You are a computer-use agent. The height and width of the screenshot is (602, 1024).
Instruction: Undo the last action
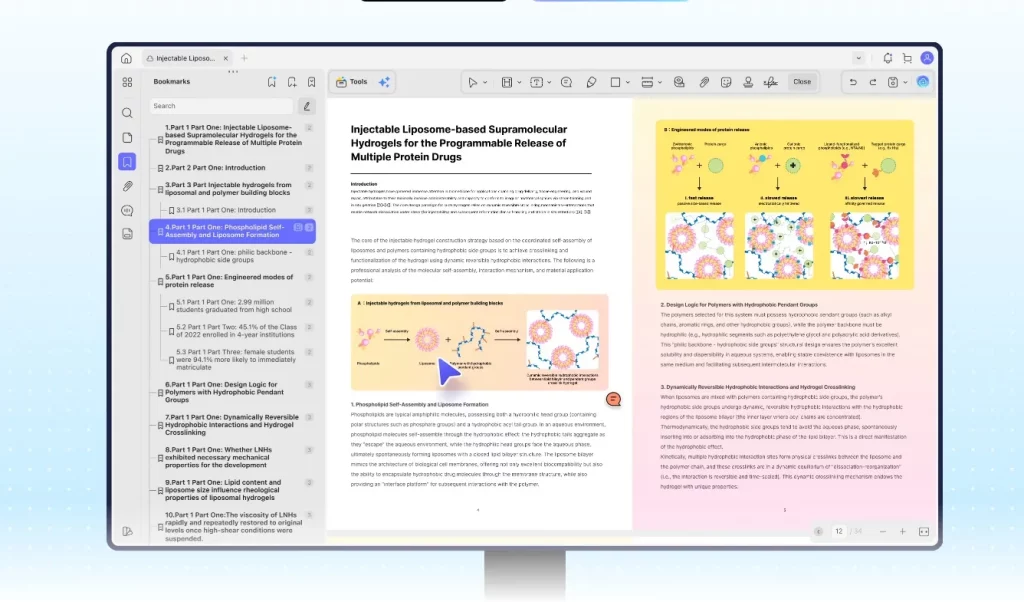point(853,82)
